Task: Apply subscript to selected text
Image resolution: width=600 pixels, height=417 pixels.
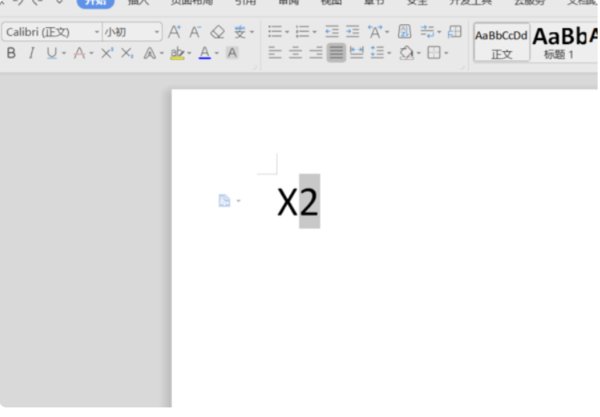Action: pyautogui.click(x=127, y=53)
